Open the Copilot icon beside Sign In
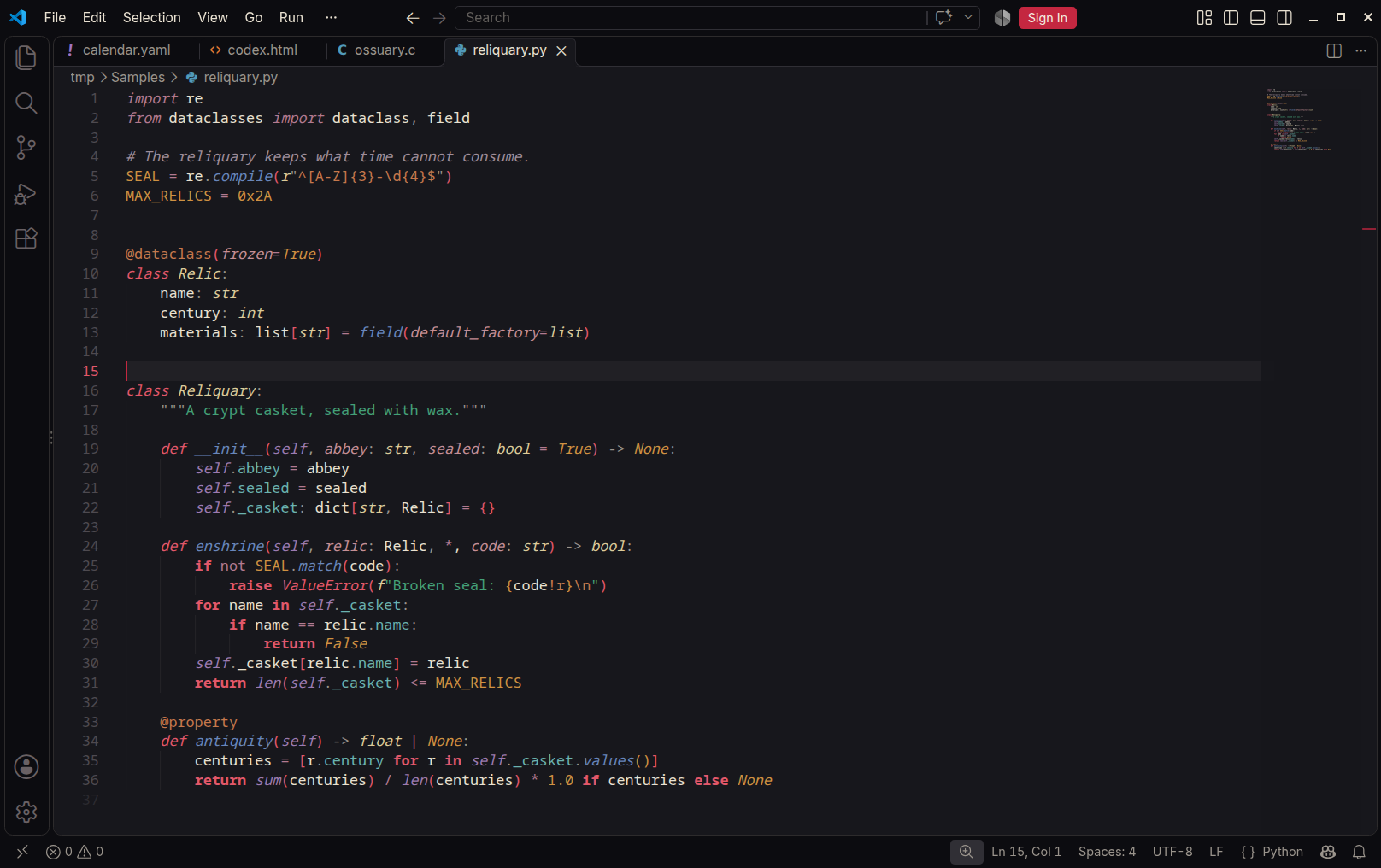 [1002, 18]
